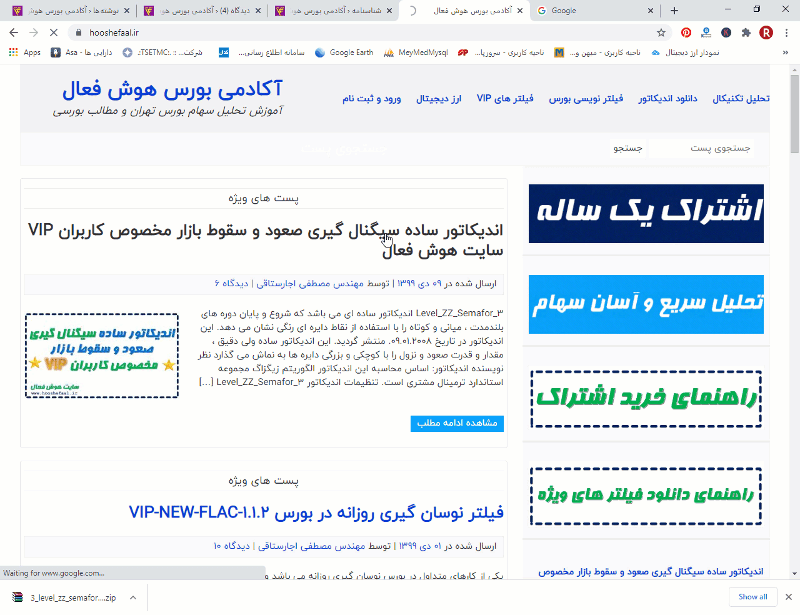Open the تحلیل تکنیکال menu item
The image size is (800, 615).
[x=741, y=99]
